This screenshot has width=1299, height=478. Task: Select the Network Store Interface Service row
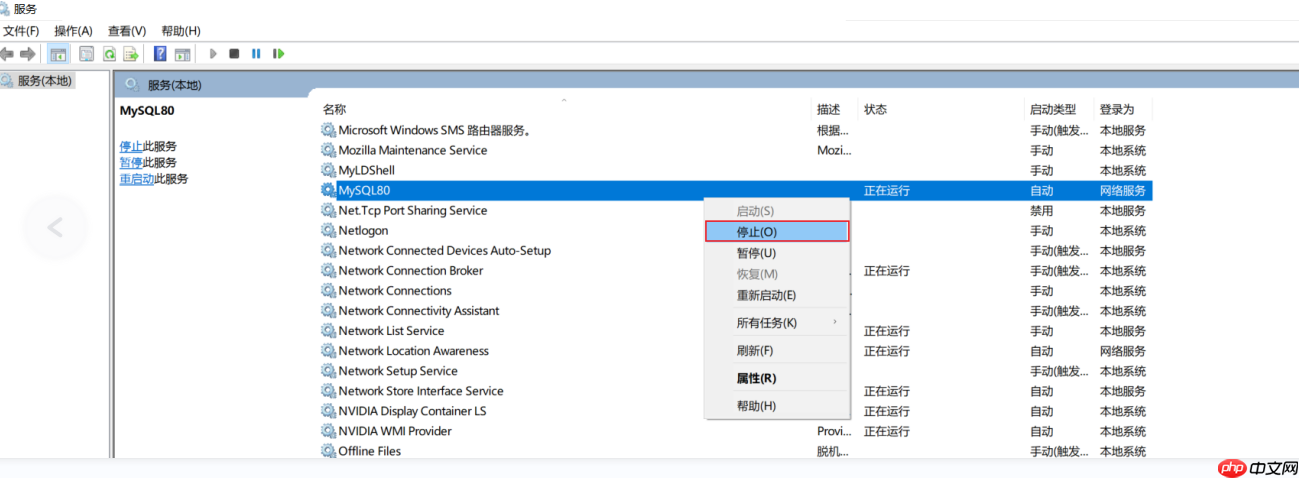point(736,391)
